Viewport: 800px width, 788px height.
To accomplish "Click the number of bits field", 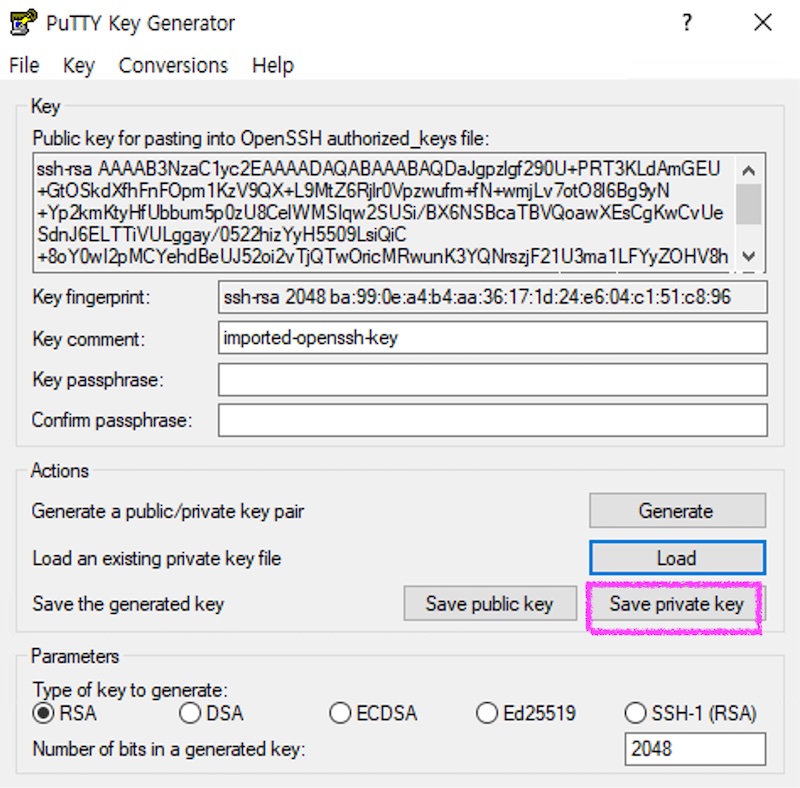I will pyautogui.click(x=695, y=749).
